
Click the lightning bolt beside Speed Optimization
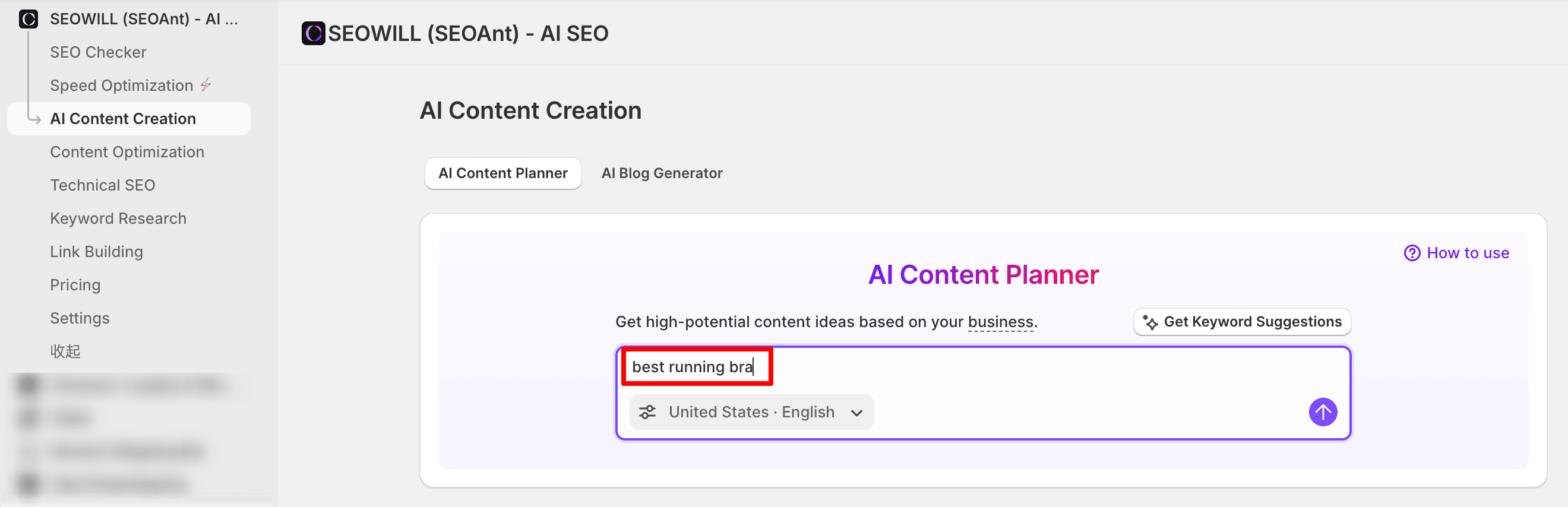[x=206, y=85]
